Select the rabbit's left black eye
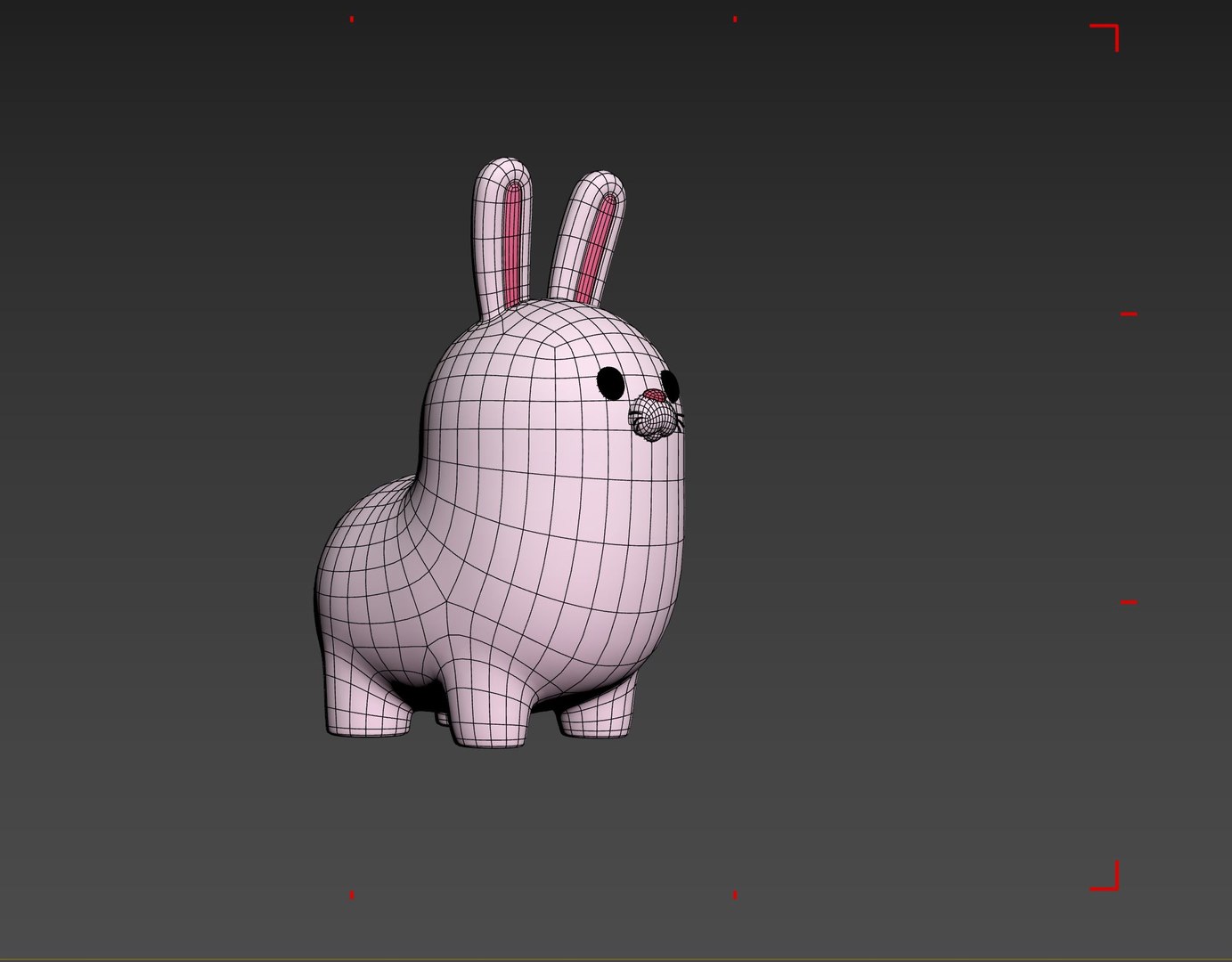 pyautogui.click(x=610, y=382)
